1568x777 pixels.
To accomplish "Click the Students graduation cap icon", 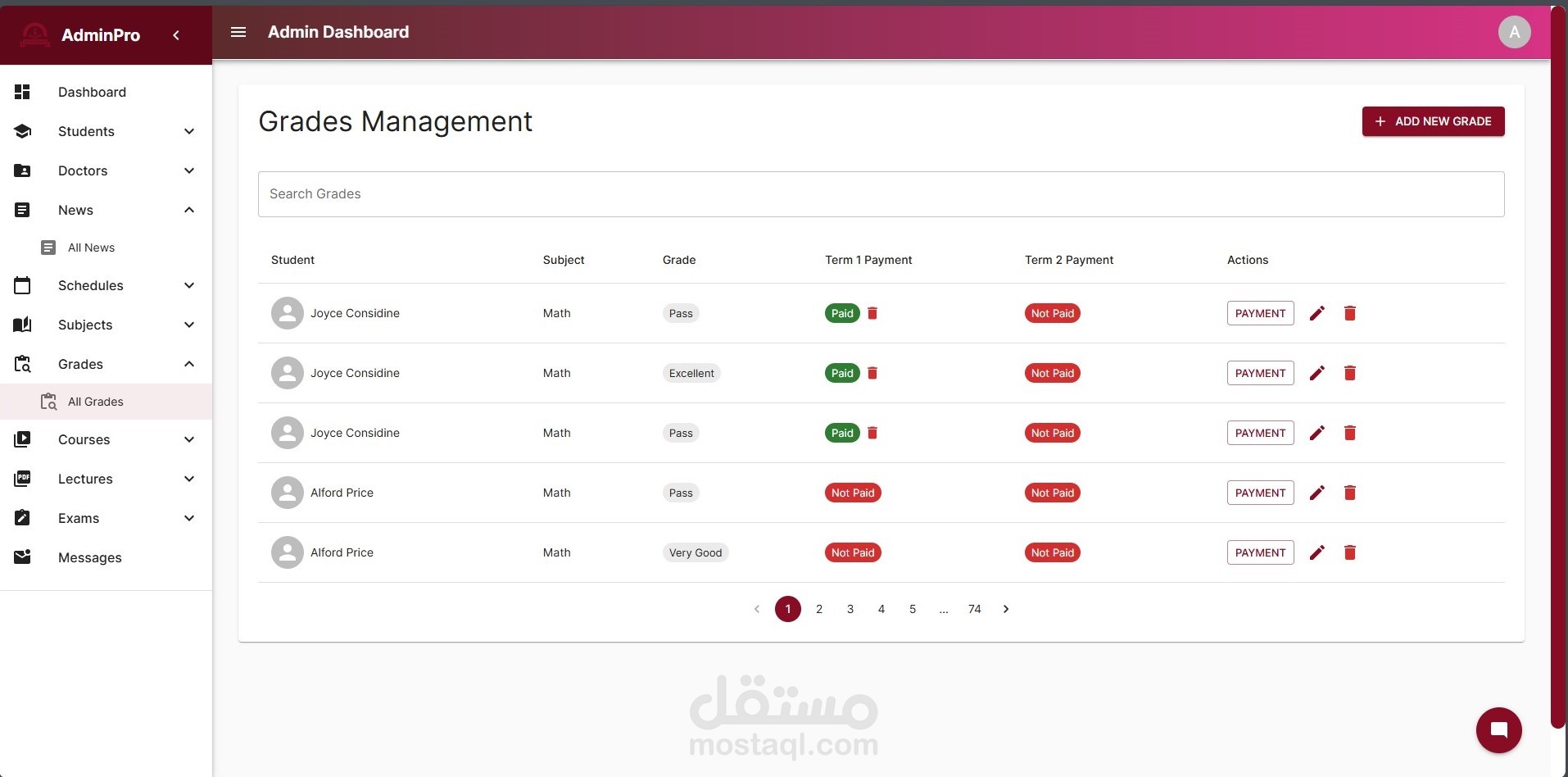I will coord(22,131).
